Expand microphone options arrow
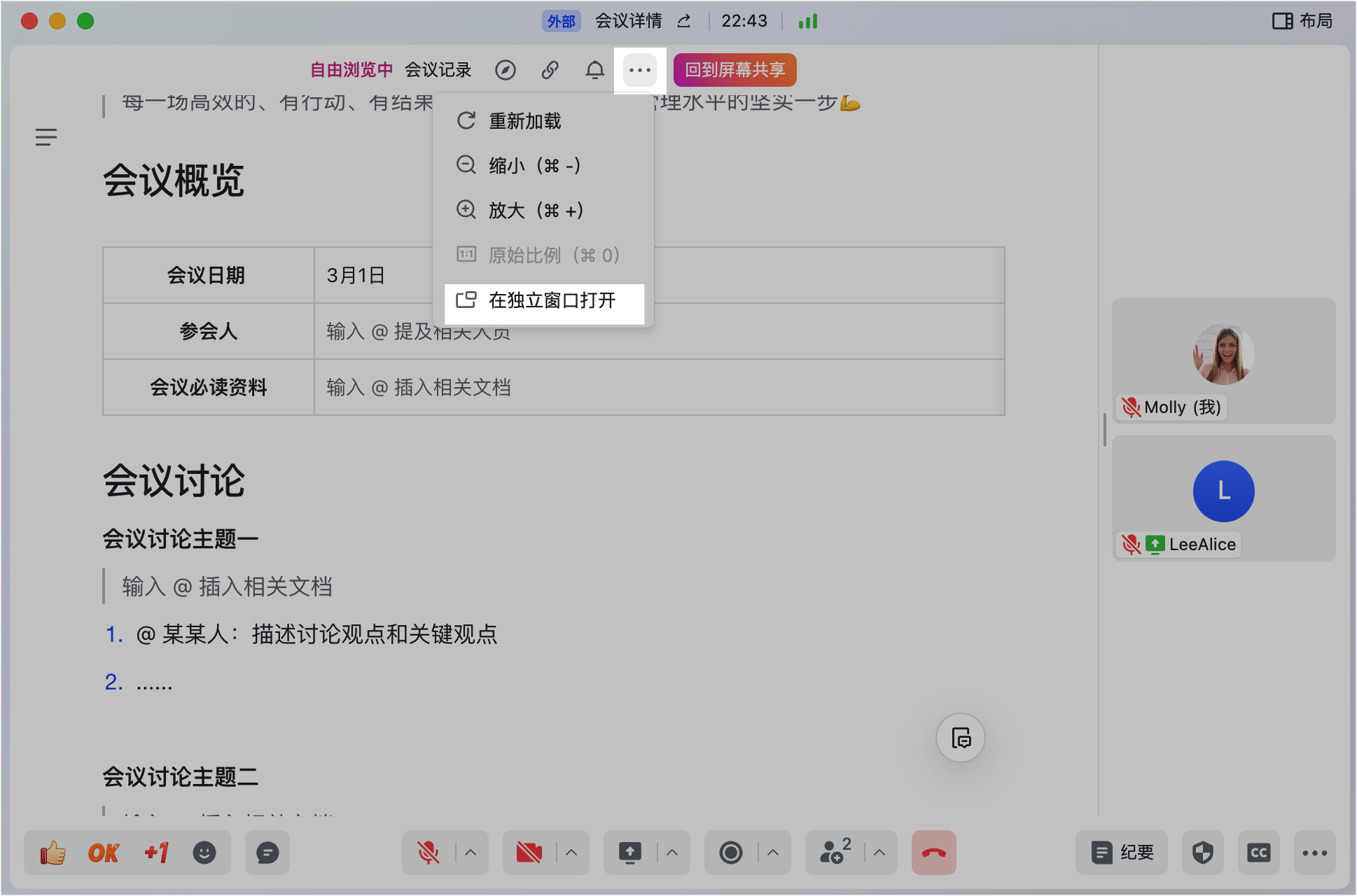The width and height of the screenshot is (1357, 896). [x=471, y=853]
